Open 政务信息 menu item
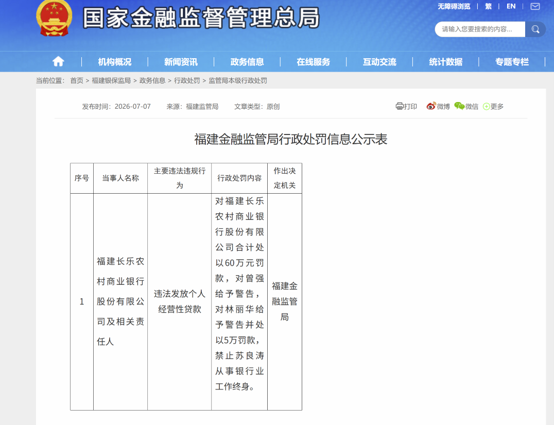 click(x=247, y=62)
